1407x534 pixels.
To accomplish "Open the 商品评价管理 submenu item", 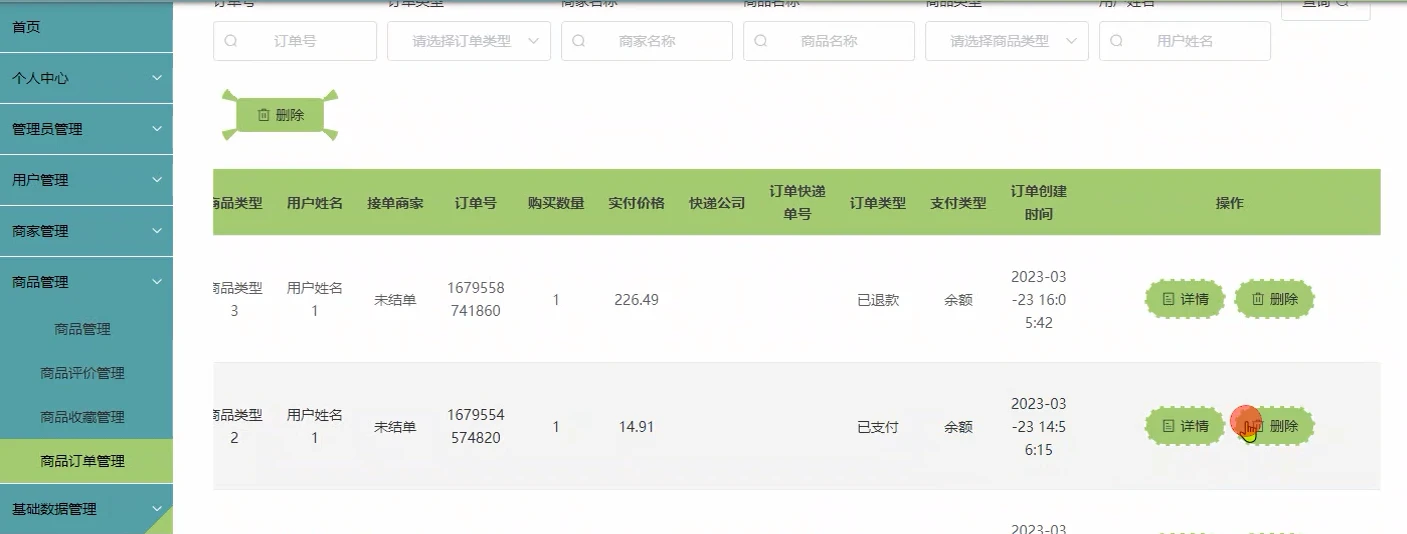I will 82,373.
